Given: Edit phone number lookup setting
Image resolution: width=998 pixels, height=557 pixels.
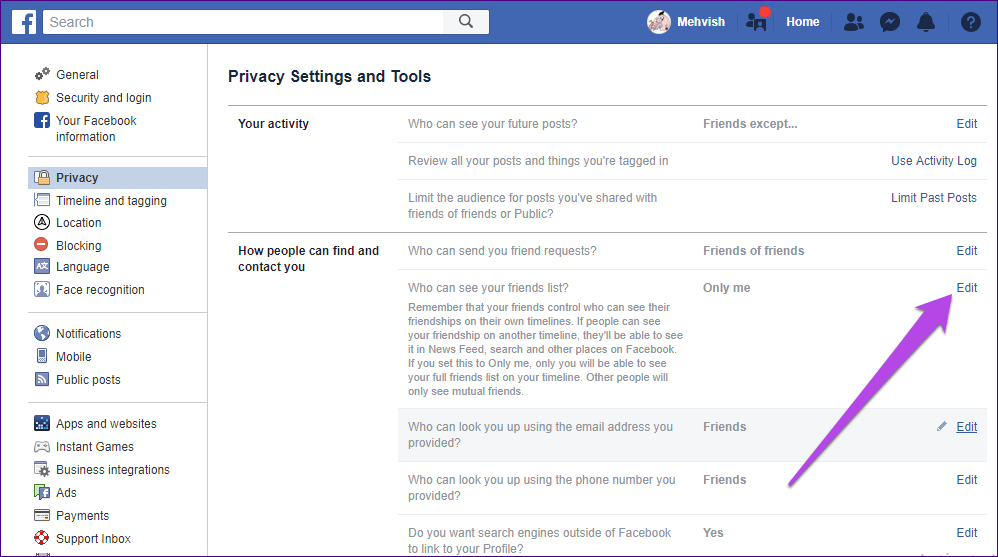Looking at the screenshot, I should click(x=966, y=479).
